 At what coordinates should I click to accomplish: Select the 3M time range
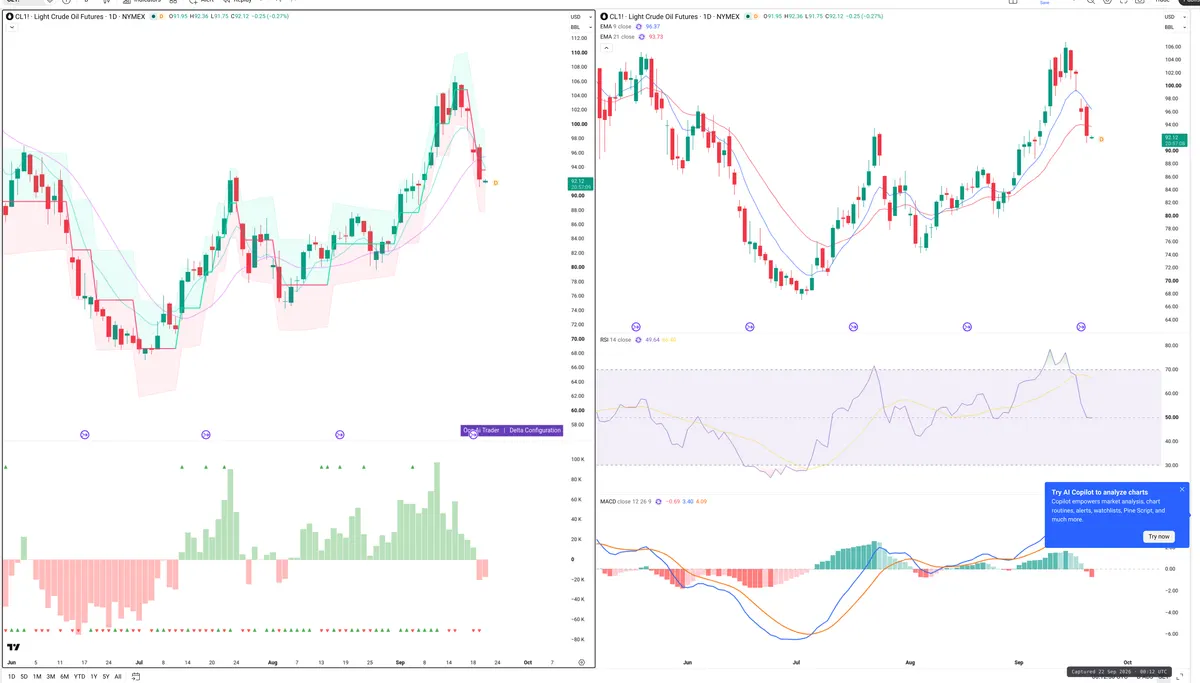pyautogui.click(x=50, y=676)
